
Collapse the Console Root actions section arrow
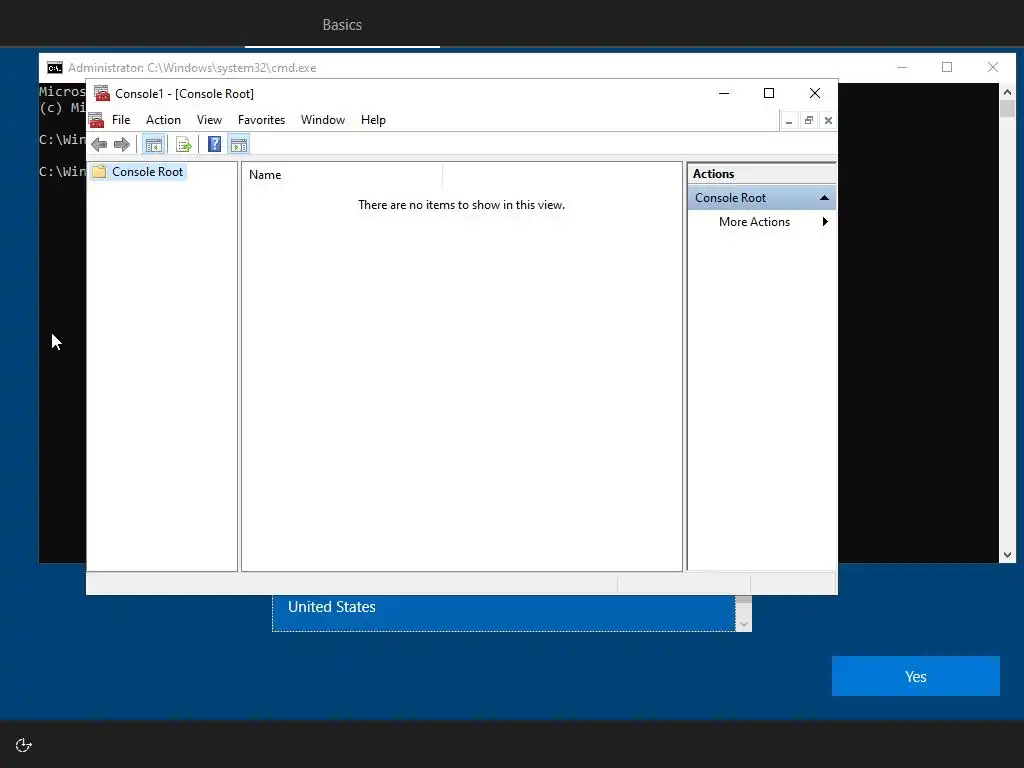[824, 198]
